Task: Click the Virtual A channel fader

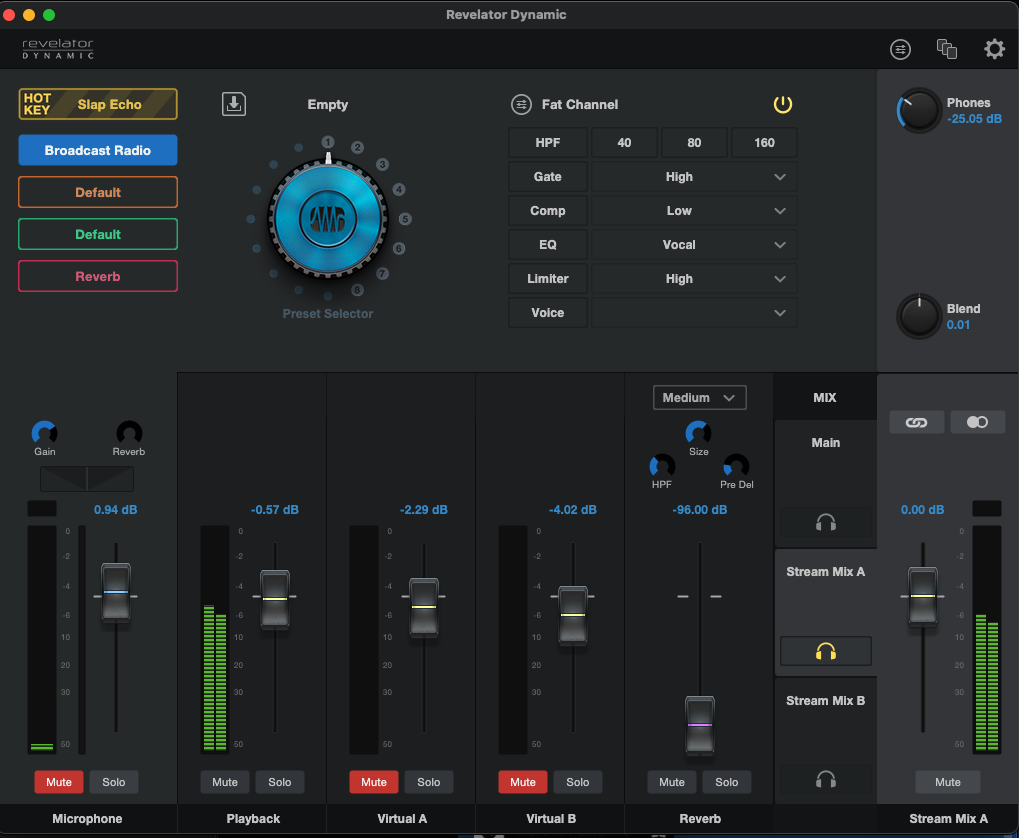Action: point(424,607)
